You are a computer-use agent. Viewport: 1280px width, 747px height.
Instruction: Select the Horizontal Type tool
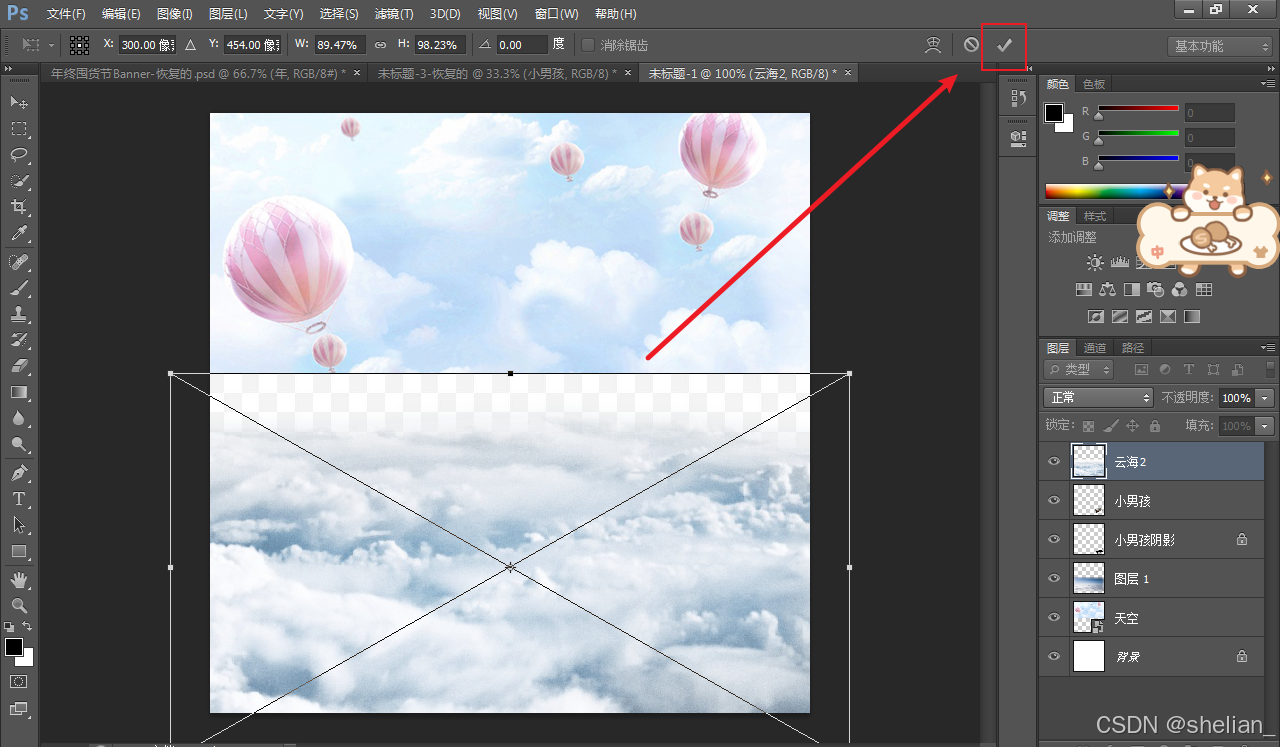tap(19, 499)
